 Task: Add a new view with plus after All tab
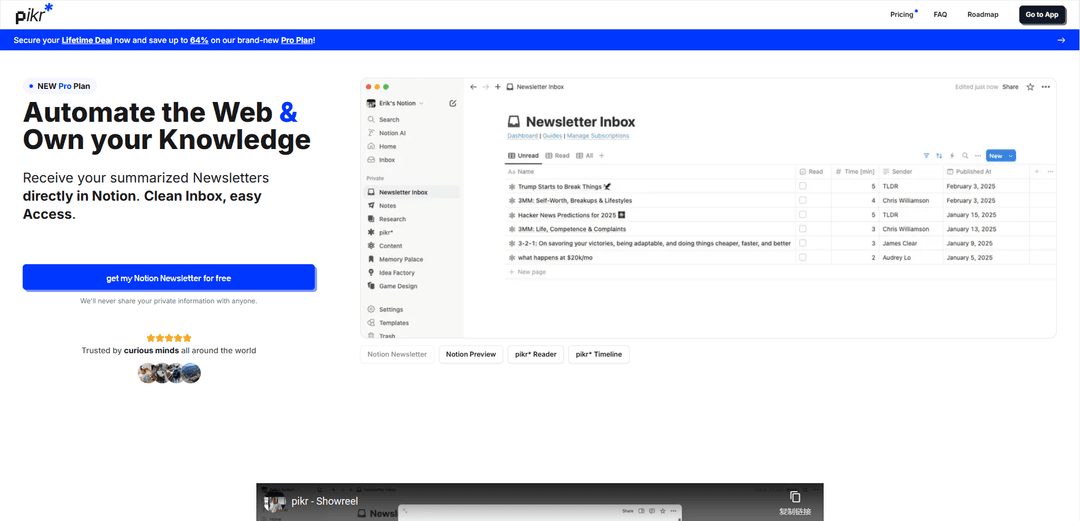[x=601, y=156]
